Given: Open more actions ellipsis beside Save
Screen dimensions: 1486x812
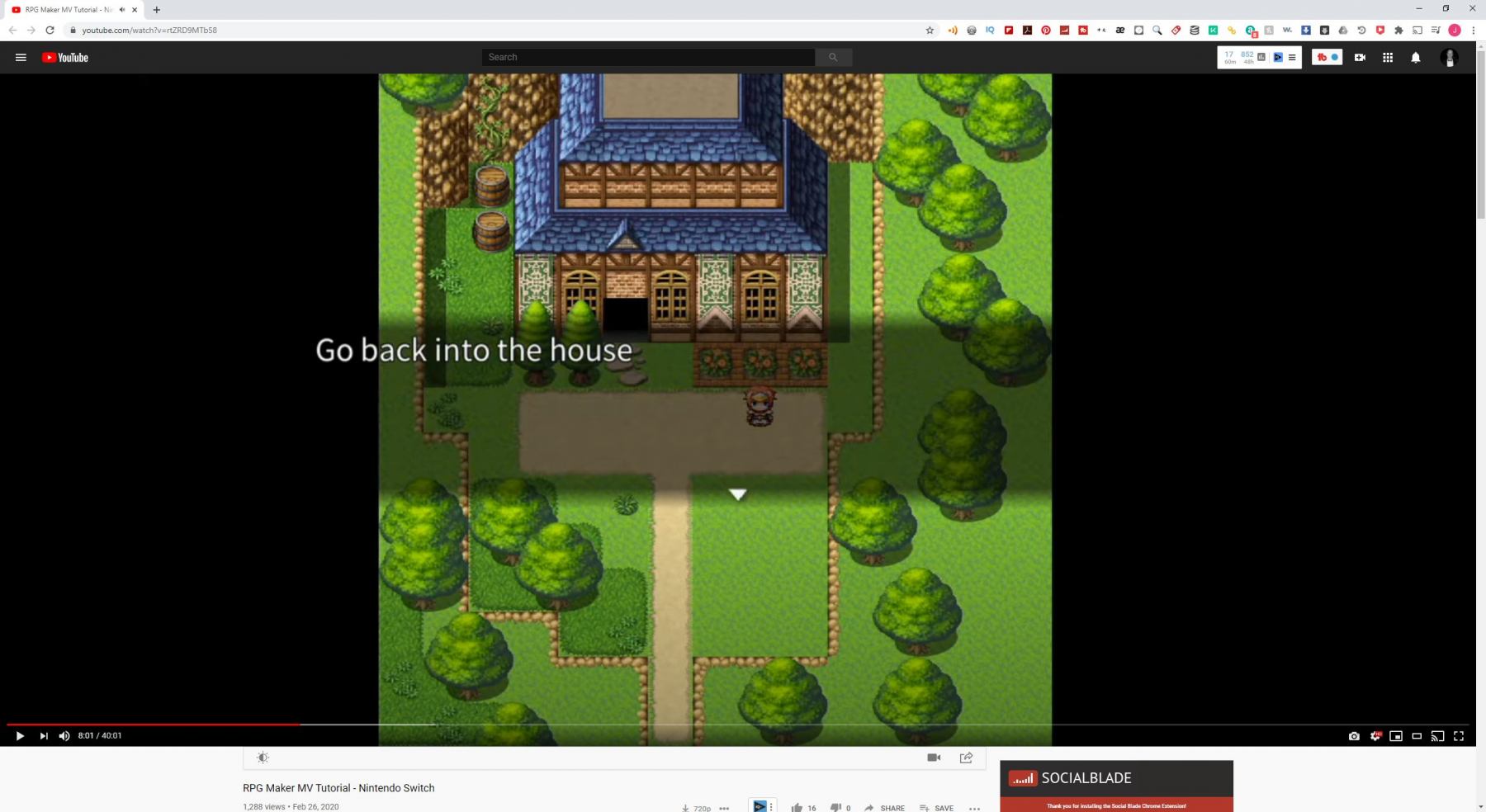Looking at the screenshot, I should [974, 809].
